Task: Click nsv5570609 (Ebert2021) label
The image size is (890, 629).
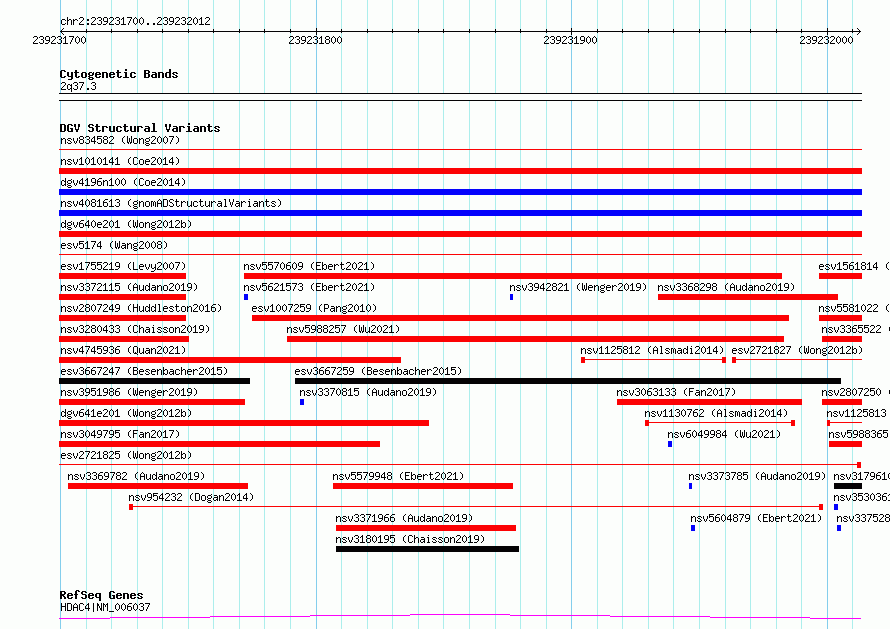Action: point(309,266)
